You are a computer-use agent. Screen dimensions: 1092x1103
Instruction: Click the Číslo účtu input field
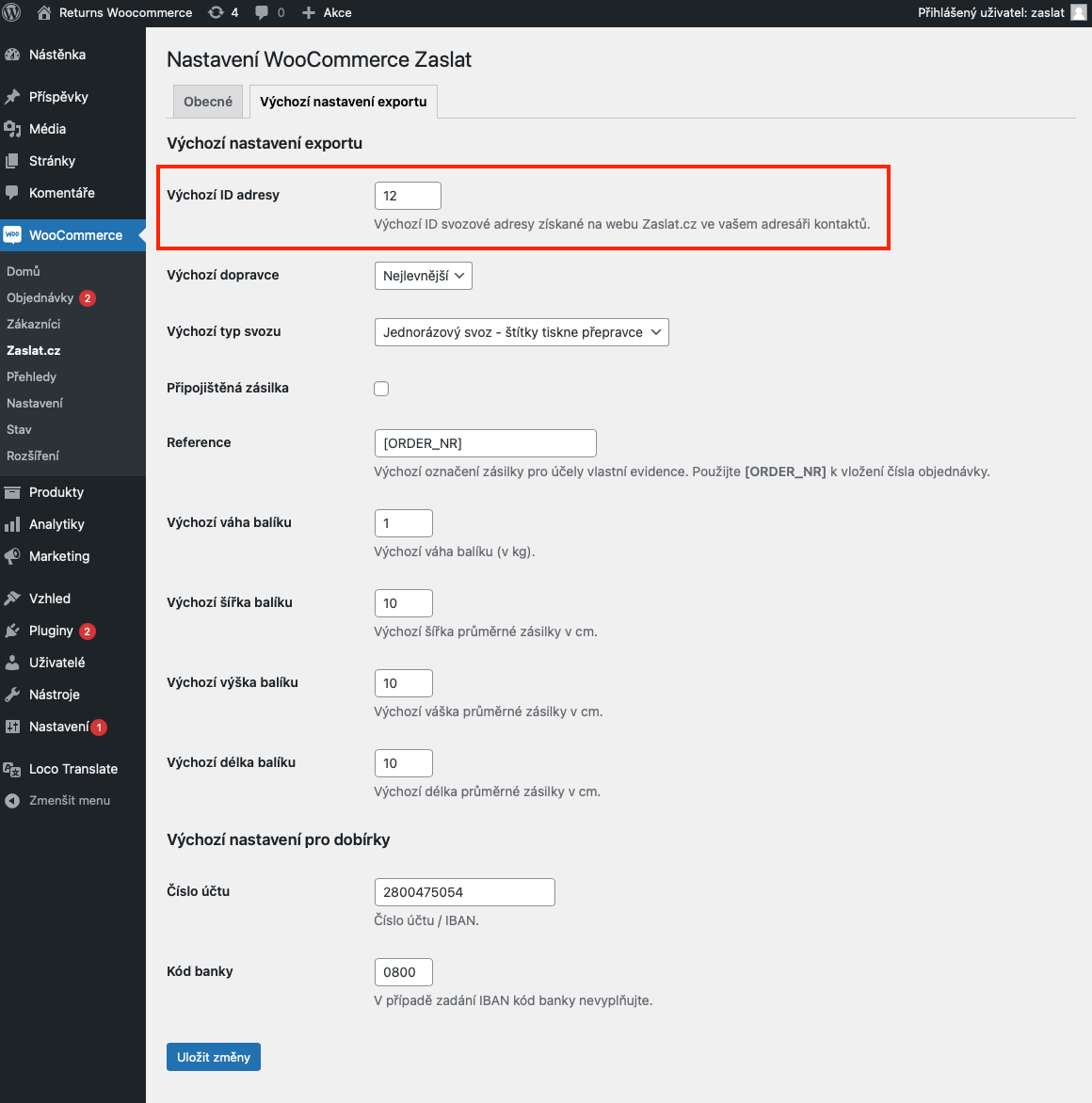[465, 892]
